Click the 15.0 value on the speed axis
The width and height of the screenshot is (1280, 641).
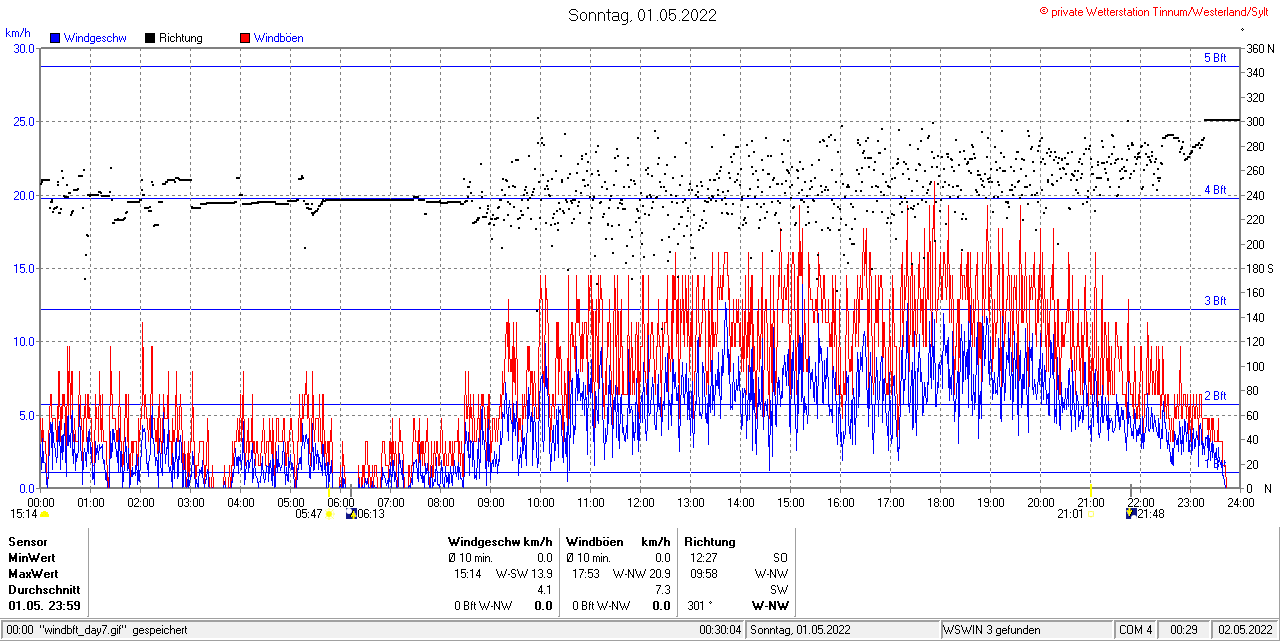24,268
